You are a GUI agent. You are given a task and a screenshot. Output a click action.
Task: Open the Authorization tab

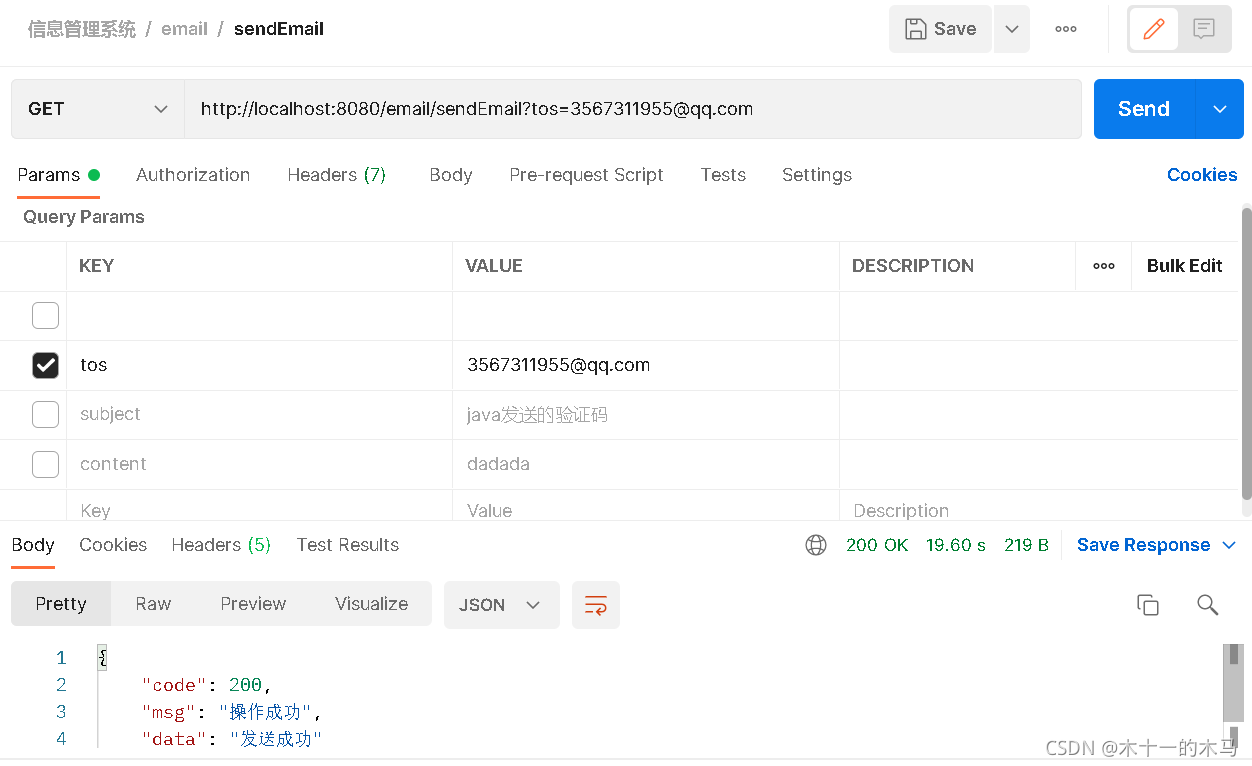click(x=193, y=175)
